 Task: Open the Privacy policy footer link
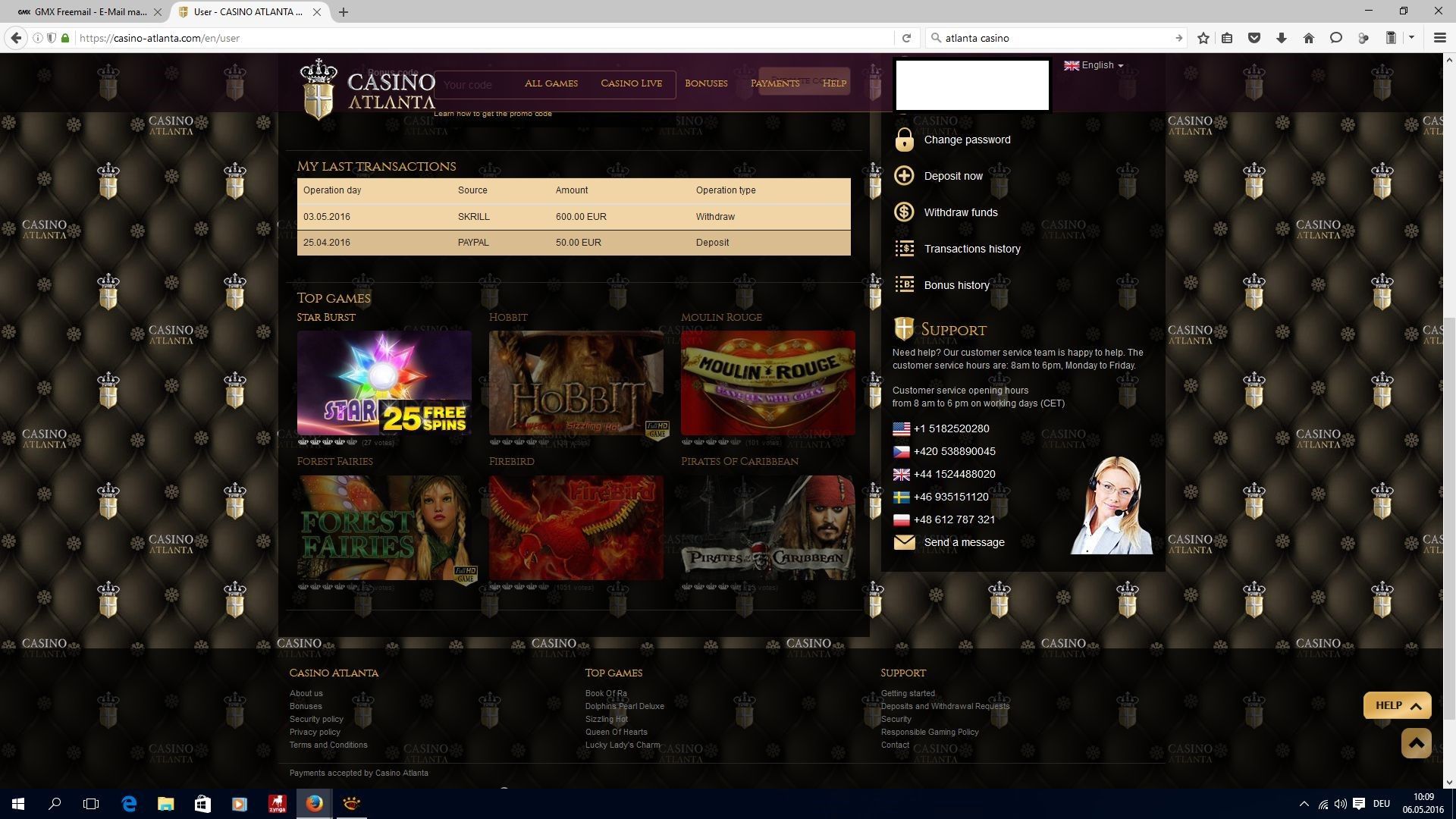315,732
